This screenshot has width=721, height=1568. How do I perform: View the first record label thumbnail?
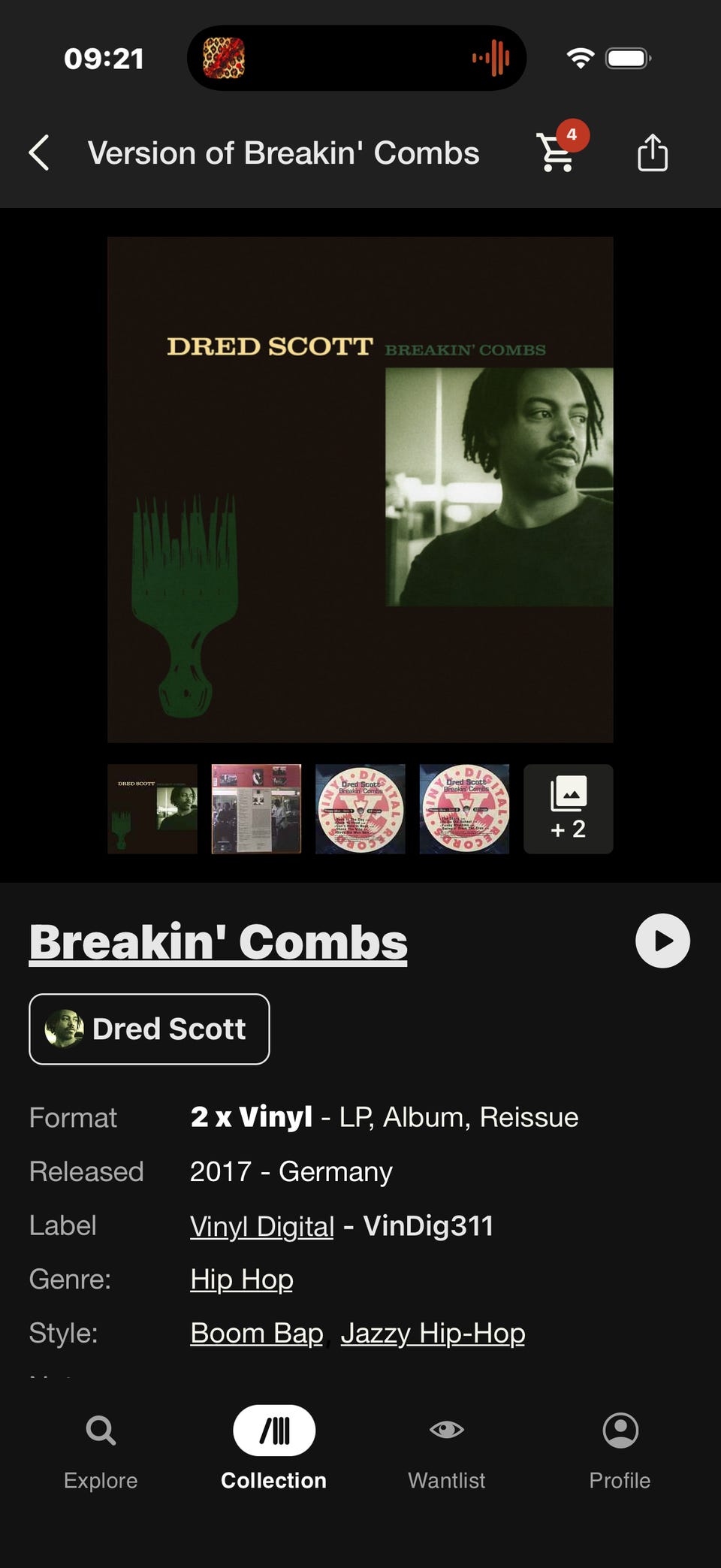point(360,809)
